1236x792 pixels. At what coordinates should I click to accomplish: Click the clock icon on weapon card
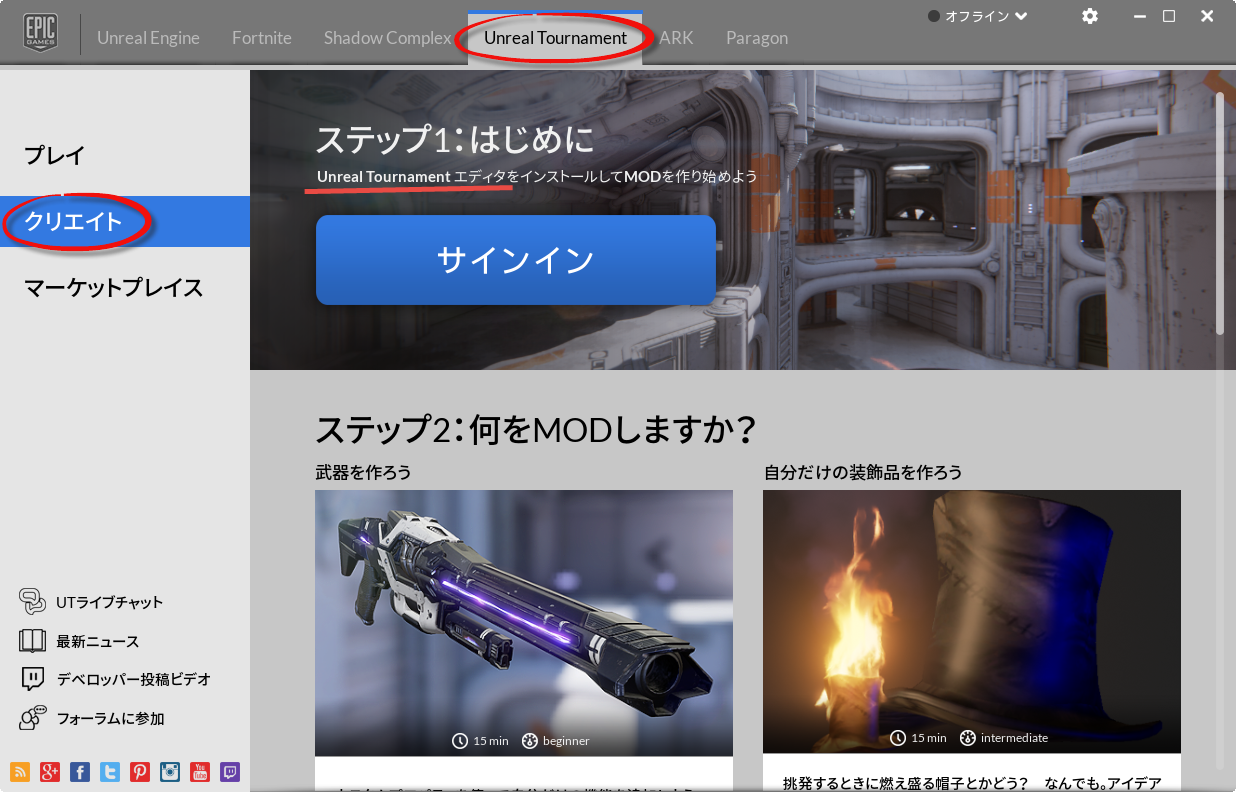point(460,741)
